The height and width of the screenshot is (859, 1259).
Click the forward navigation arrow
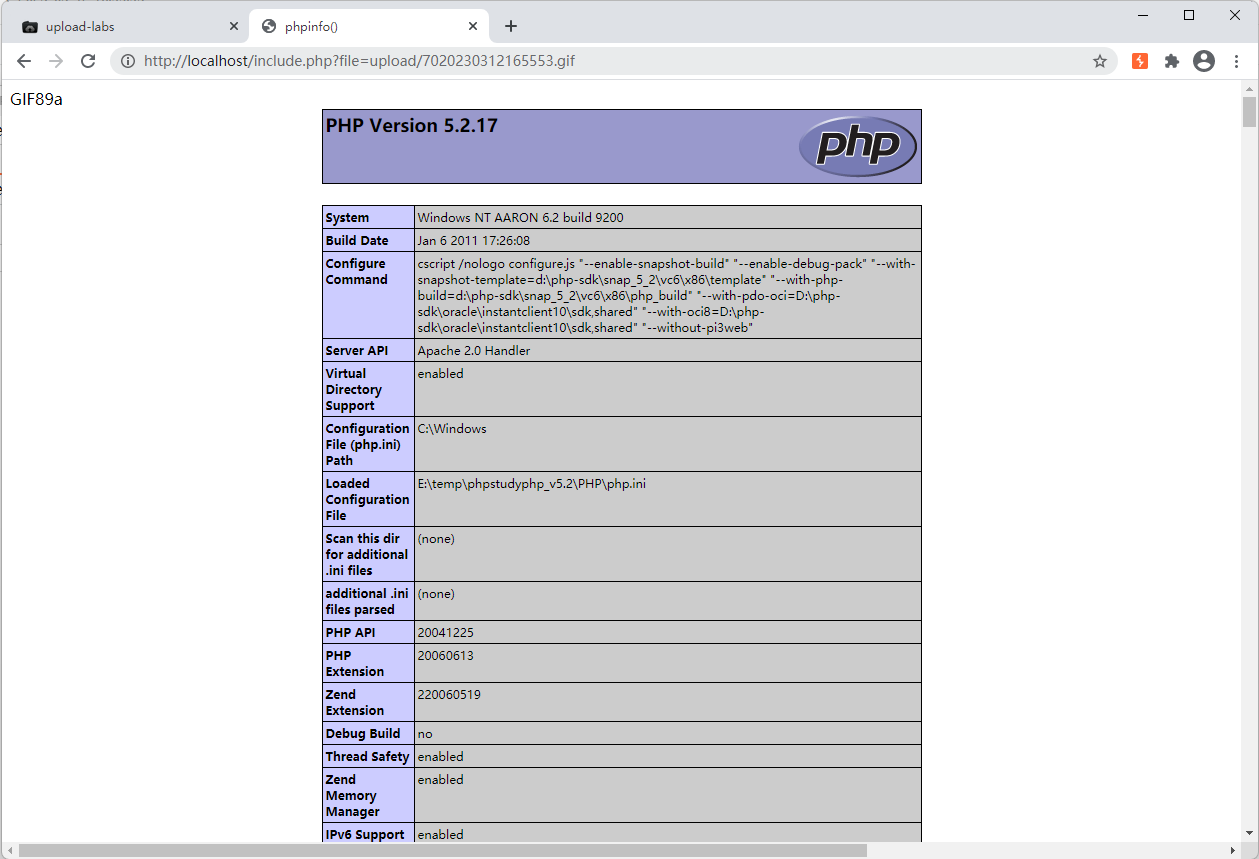56,61
